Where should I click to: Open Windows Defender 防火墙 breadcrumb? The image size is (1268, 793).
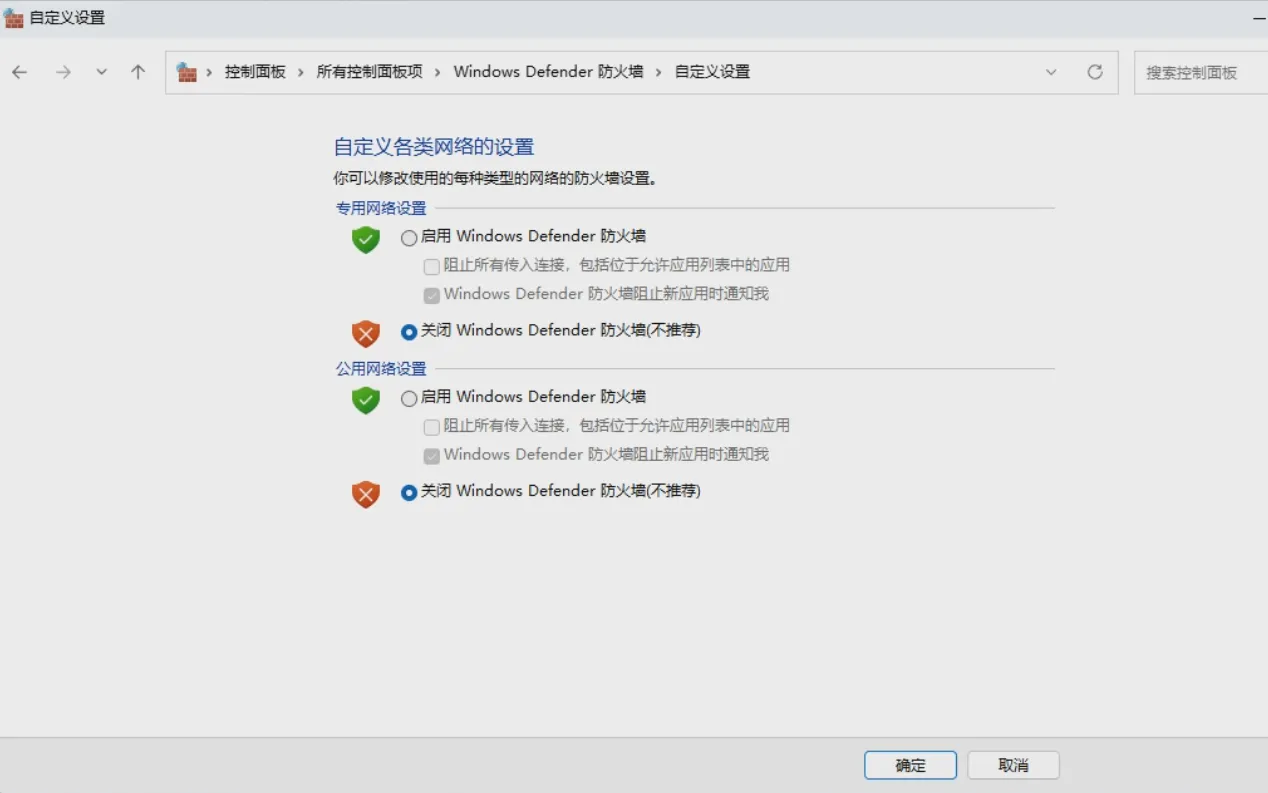pyautogui.click(x=548, y=72)
